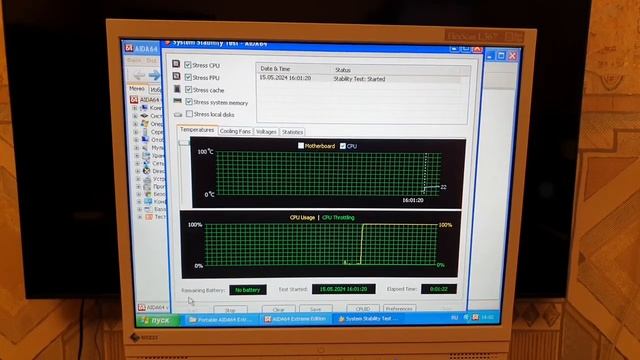Click the Системная плата motherboard icon in tree
This screenshot has width=640, height=360.
[144, 116]
